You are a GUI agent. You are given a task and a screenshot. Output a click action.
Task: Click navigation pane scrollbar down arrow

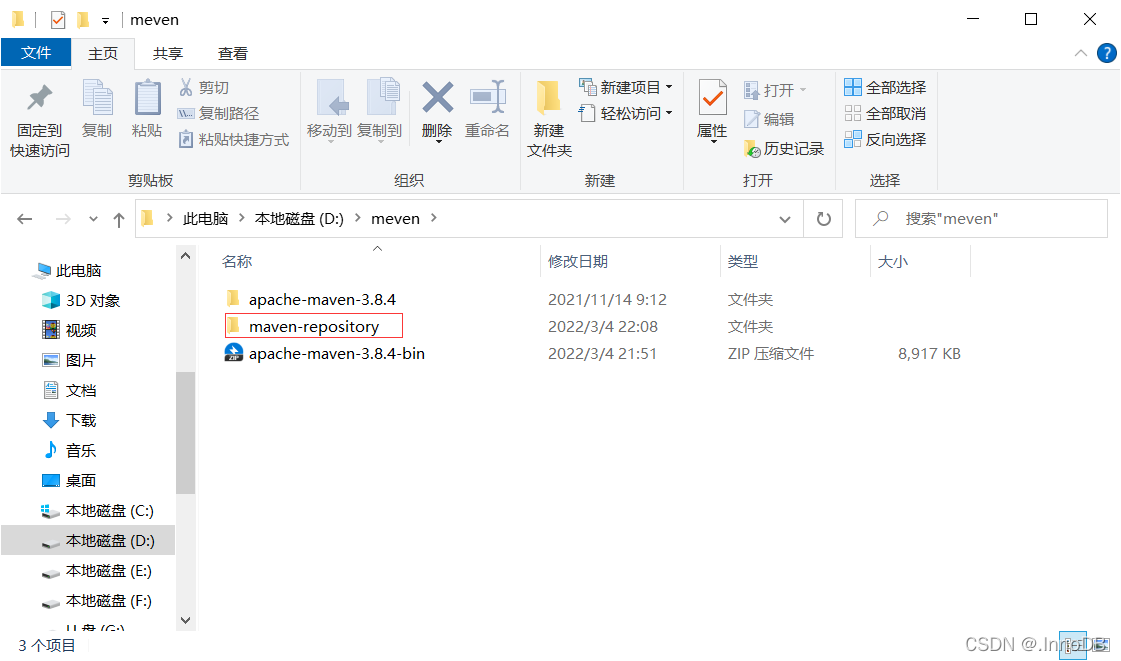tap(185, 620)
